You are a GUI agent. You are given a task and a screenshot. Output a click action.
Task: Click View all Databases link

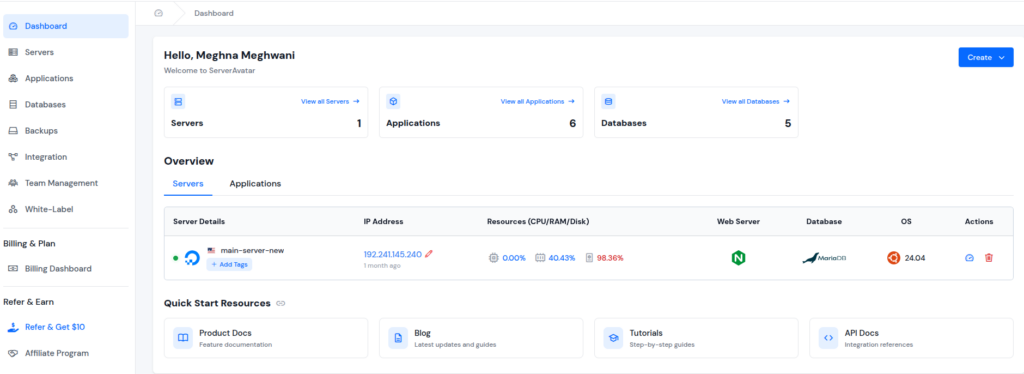click(x=756, y=101)
